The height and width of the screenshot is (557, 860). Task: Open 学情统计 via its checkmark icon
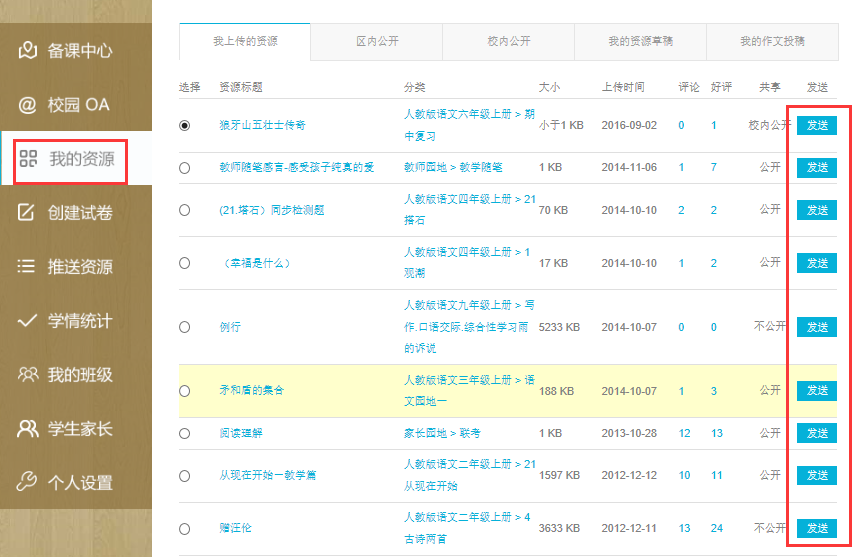(x=28, y=321)
